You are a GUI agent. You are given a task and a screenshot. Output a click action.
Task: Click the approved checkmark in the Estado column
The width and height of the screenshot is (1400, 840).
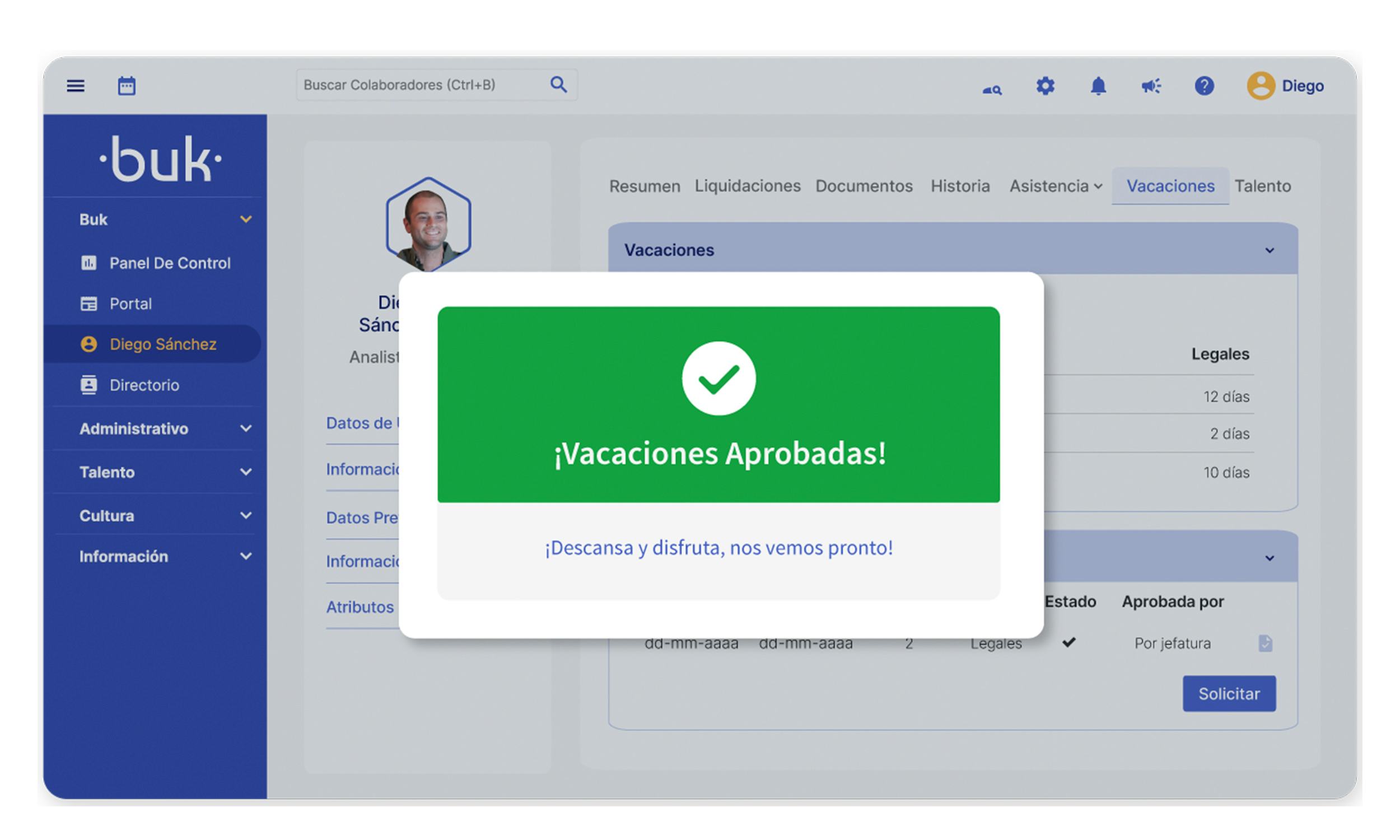(1070, 642)
